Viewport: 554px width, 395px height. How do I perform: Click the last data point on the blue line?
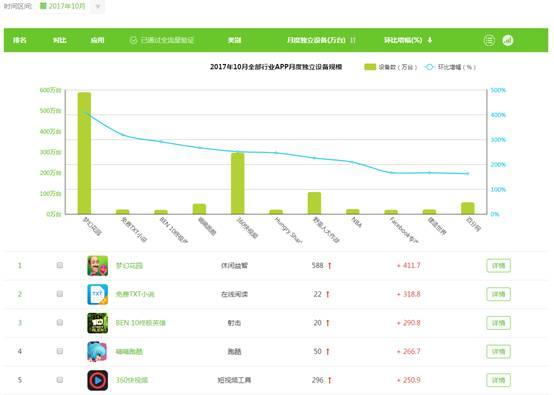pyautogui.click(x=468, y=173)
